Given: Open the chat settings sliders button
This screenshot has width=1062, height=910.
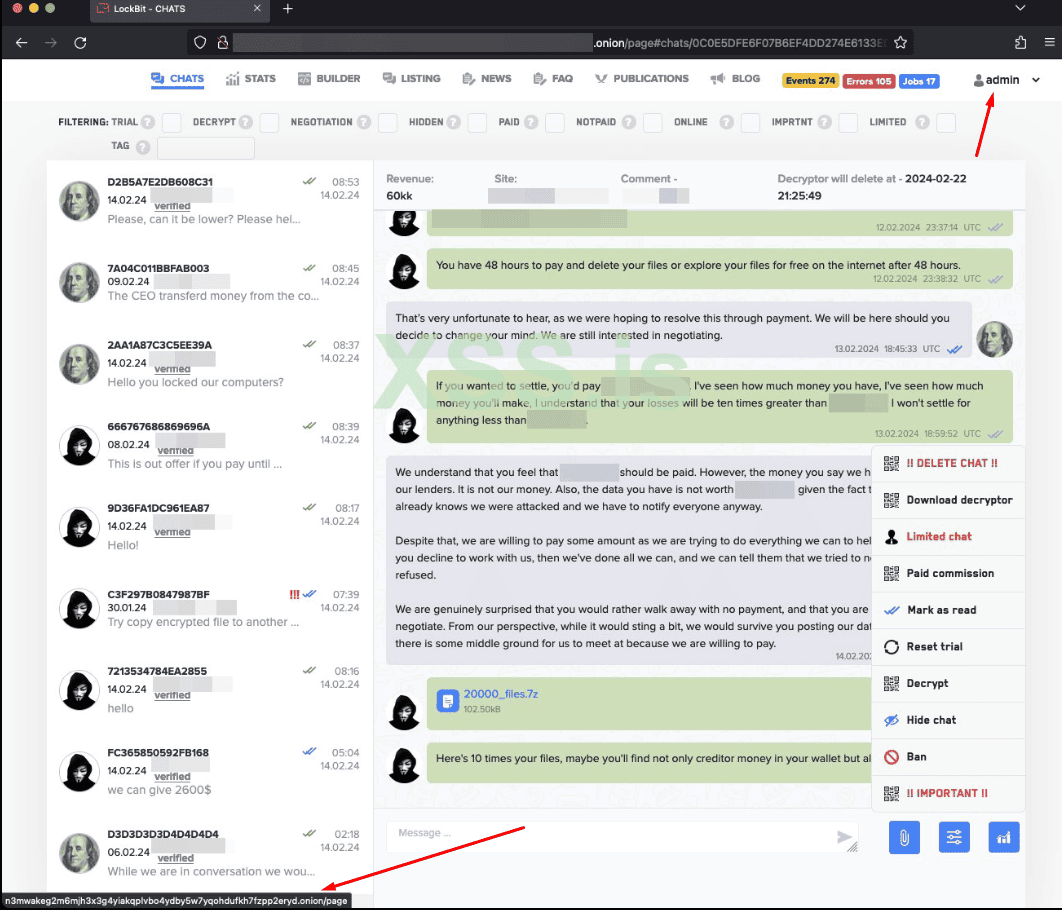Looking at the screenshot, I should tap(954, 838).
